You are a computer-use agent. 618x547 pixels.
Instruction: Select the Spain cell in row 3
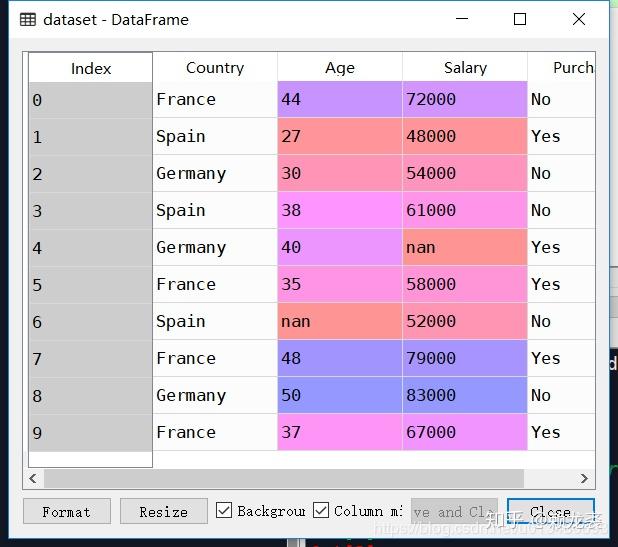click(x=215, y=210)
